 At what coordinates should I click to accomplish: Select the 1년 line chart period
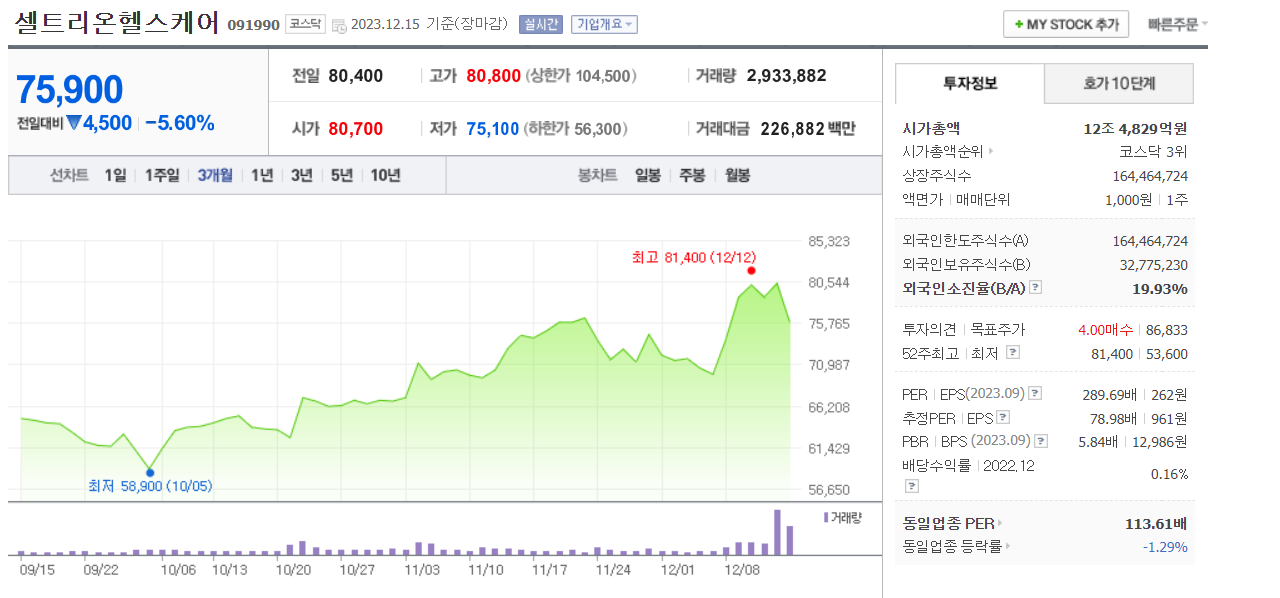click(262, 175)
